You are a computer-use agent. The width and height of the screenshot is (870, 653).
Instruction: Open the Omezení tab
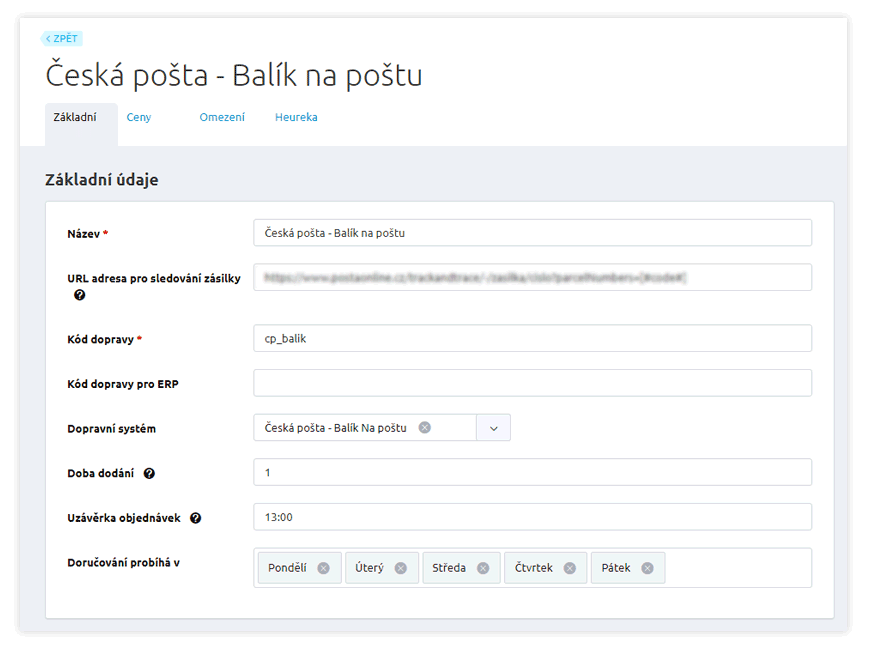coord(222,117)
